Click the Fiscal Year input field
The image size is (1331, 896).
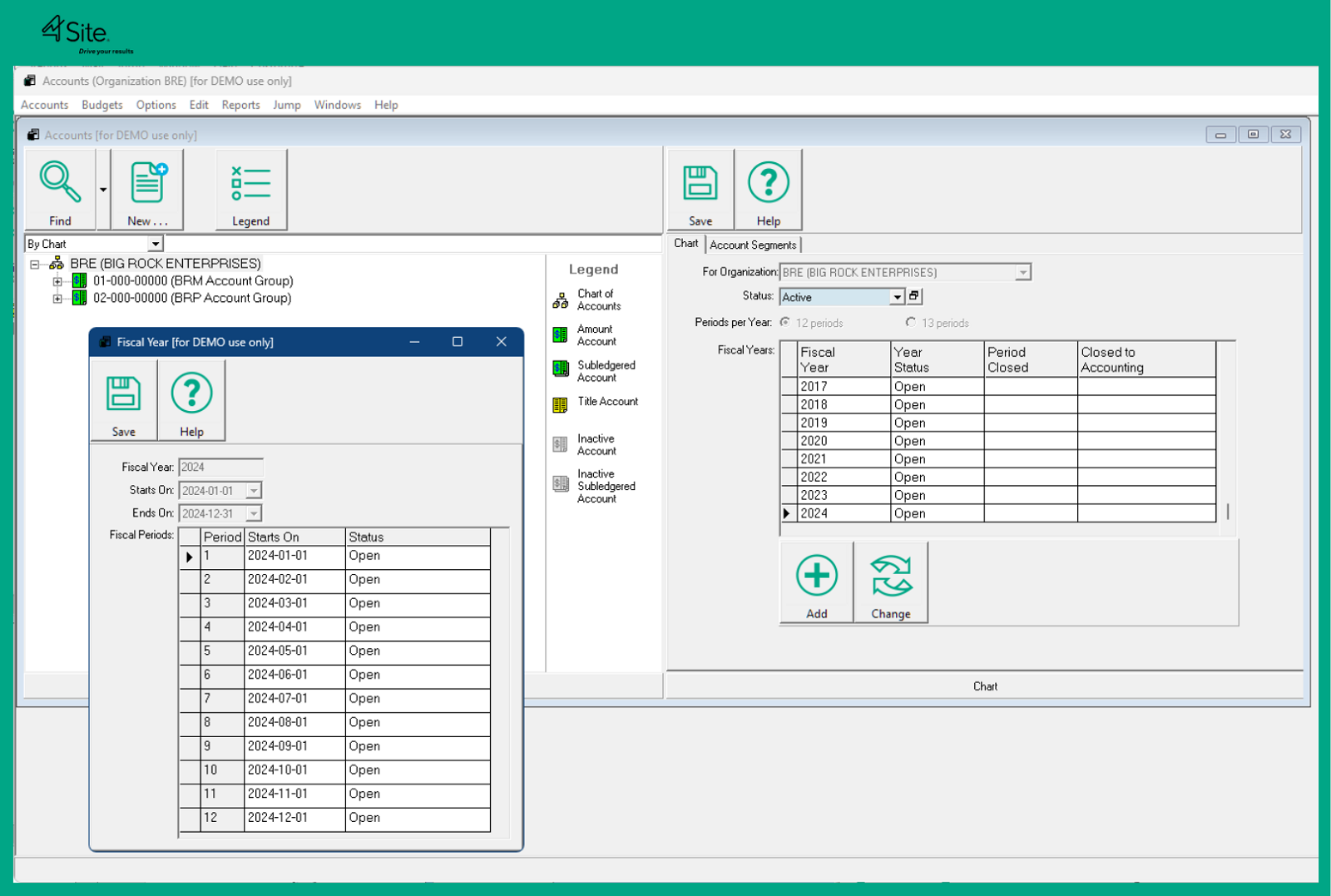click(220, 467)
